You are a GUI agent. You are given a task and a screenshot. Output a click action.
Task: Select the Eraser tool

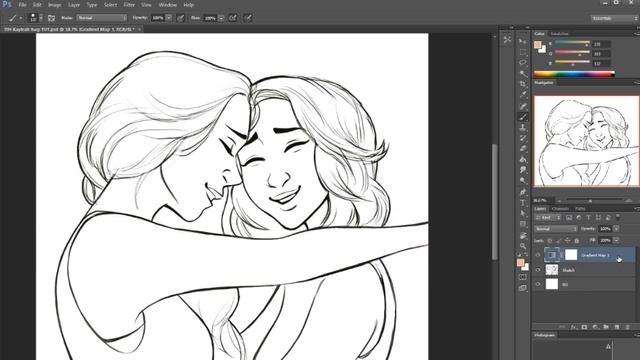coord(523,149)
